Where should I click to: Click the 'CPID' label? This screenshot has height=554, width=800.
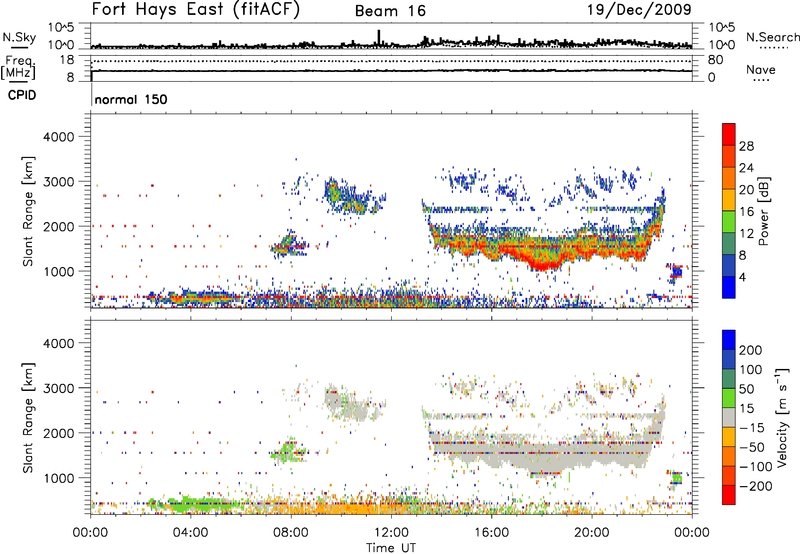[x=22, y=95]
